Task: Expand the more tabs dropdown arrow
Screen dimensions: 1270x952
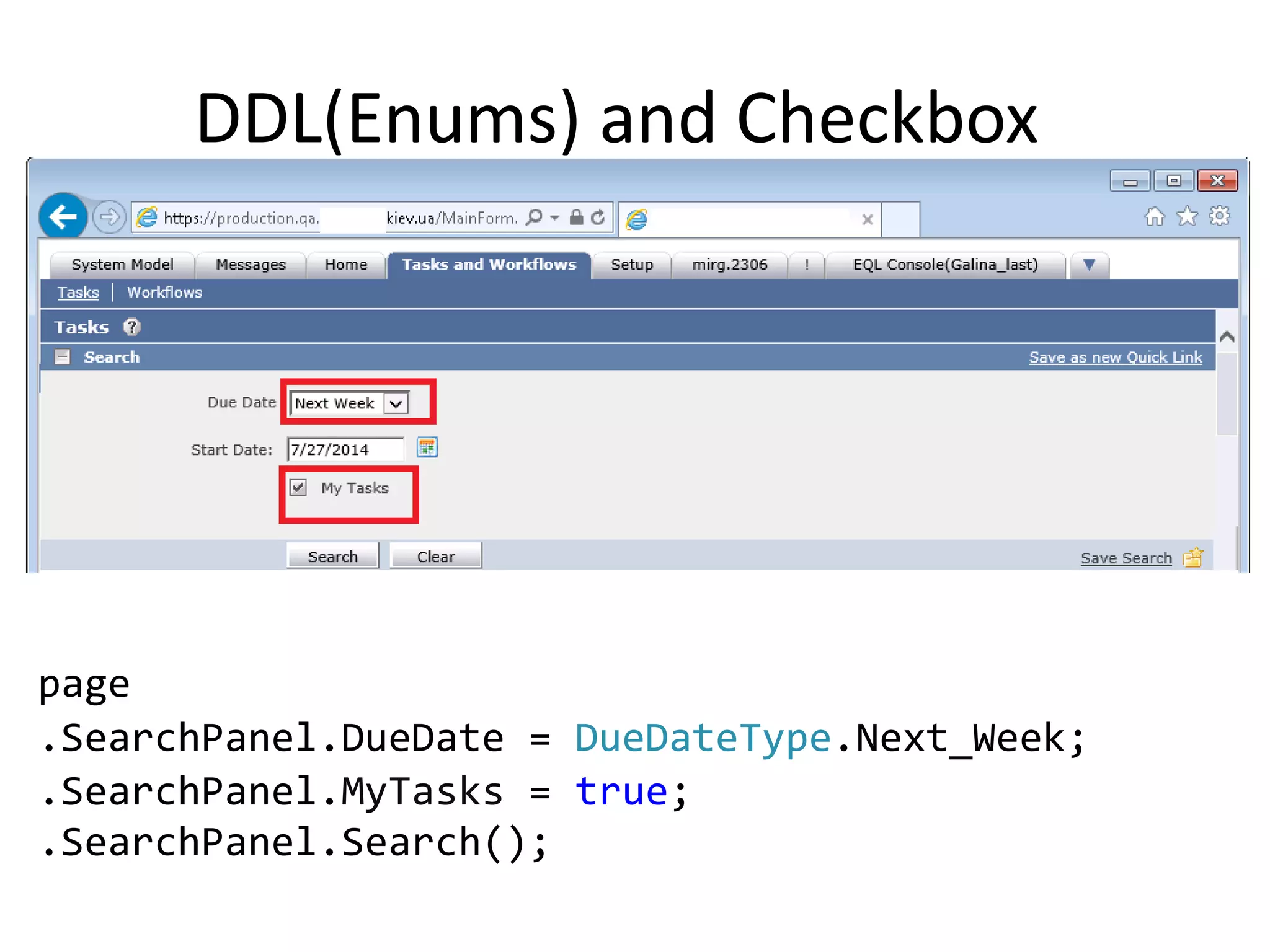Action: coord(1089,265)
